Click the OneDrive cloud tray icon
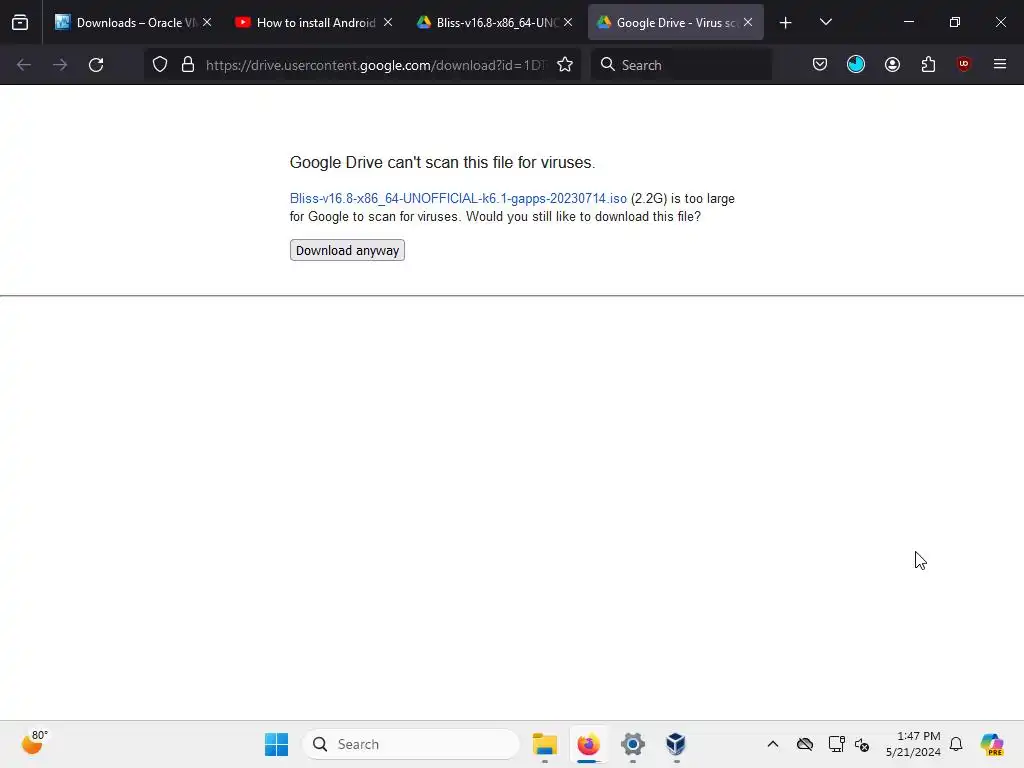 (805, 744)
